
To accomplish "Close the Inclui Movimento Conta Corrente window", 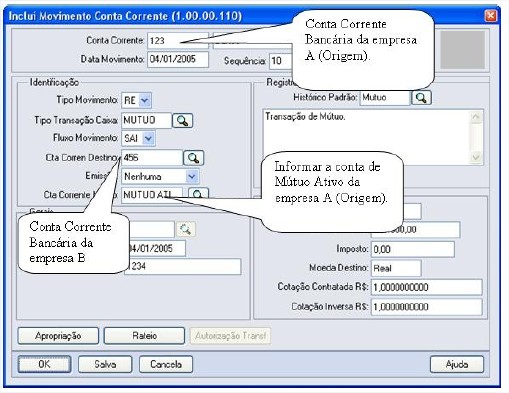I will pyautogui.click(x=490, y=16).
